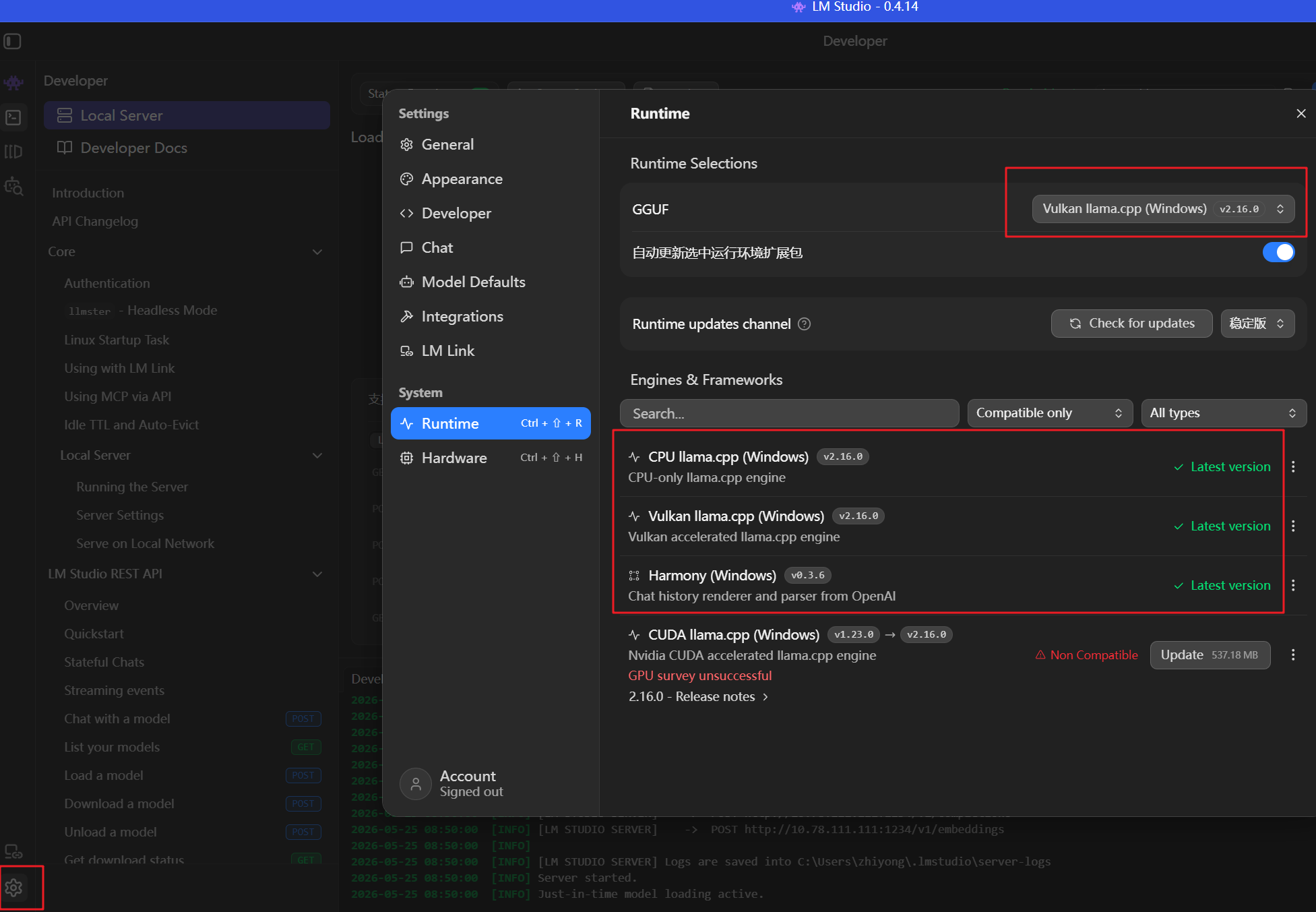This screenshot has height=912, width=1316.
Task: Toggle the sidebar panel icon at top left
Action: pyautogui.click(x=13, y=41)
